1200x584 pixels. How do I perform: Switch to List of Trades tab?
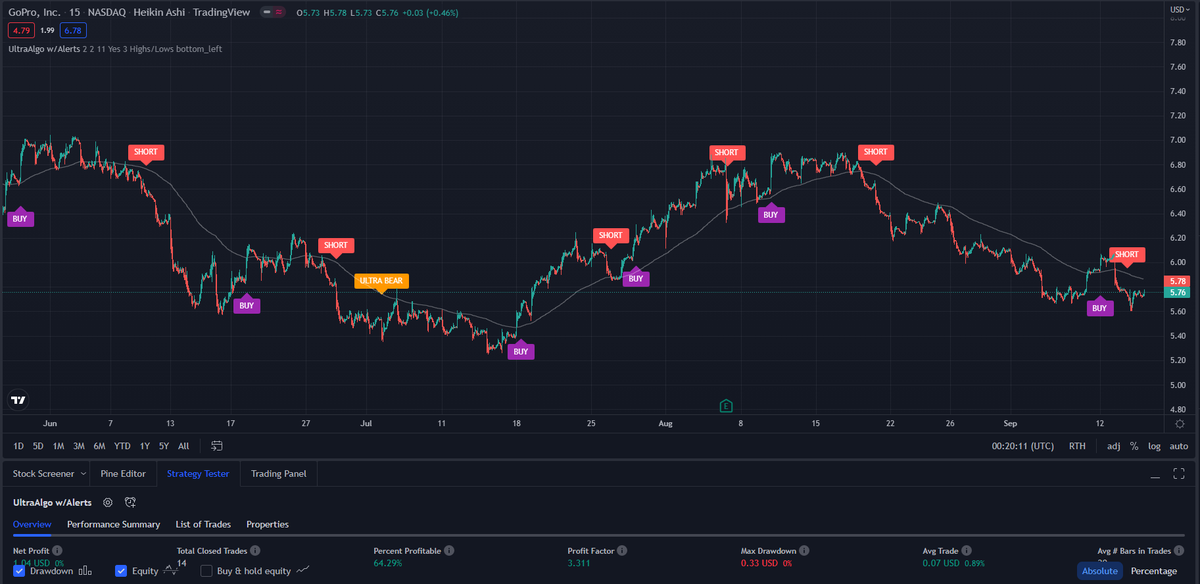coord(203,524)
